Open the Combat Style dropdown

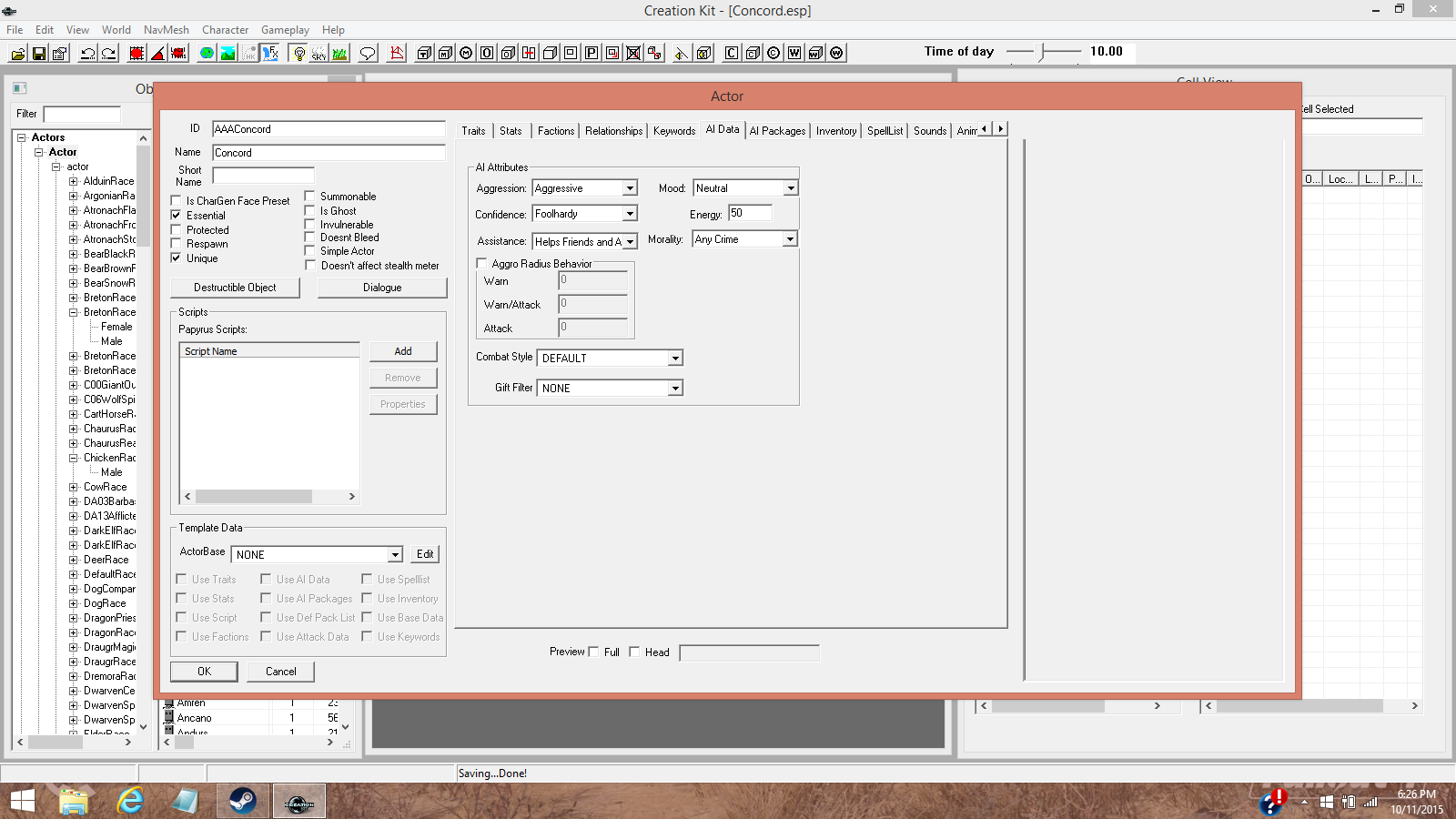[675, 359]
